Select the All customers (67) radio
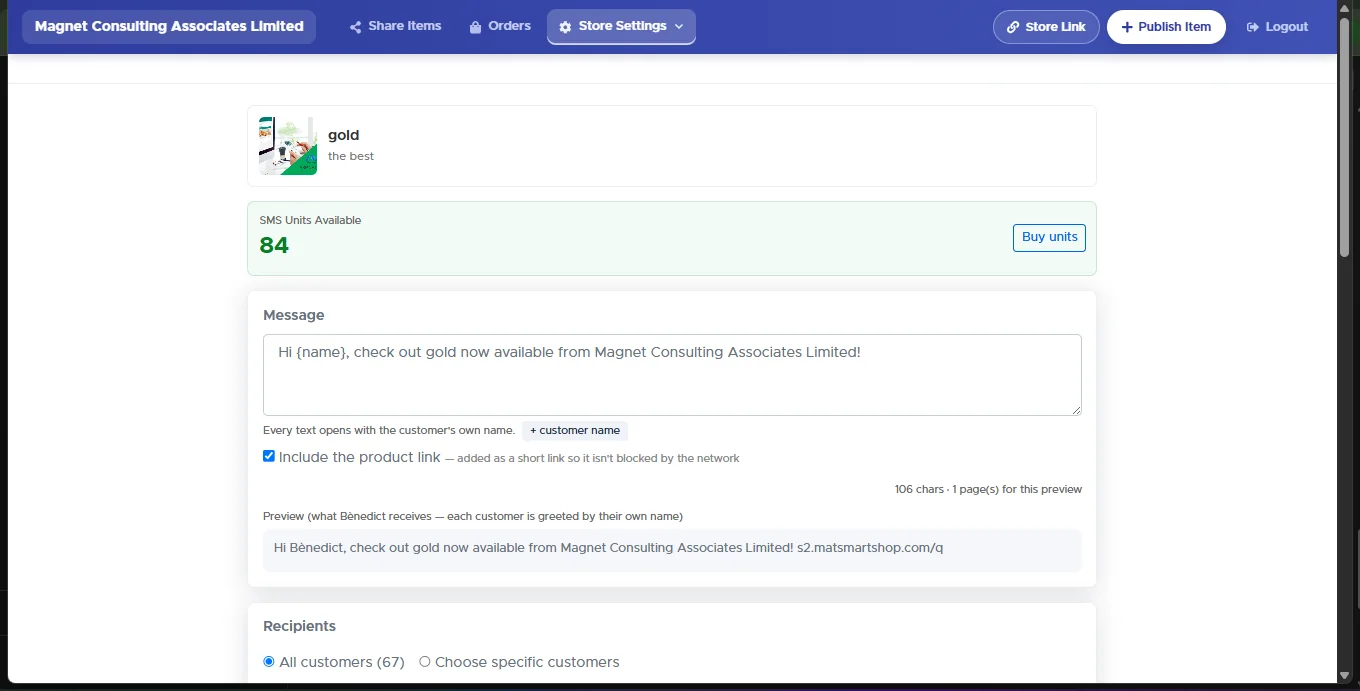1360x691 pixels. tap(269, 662)
